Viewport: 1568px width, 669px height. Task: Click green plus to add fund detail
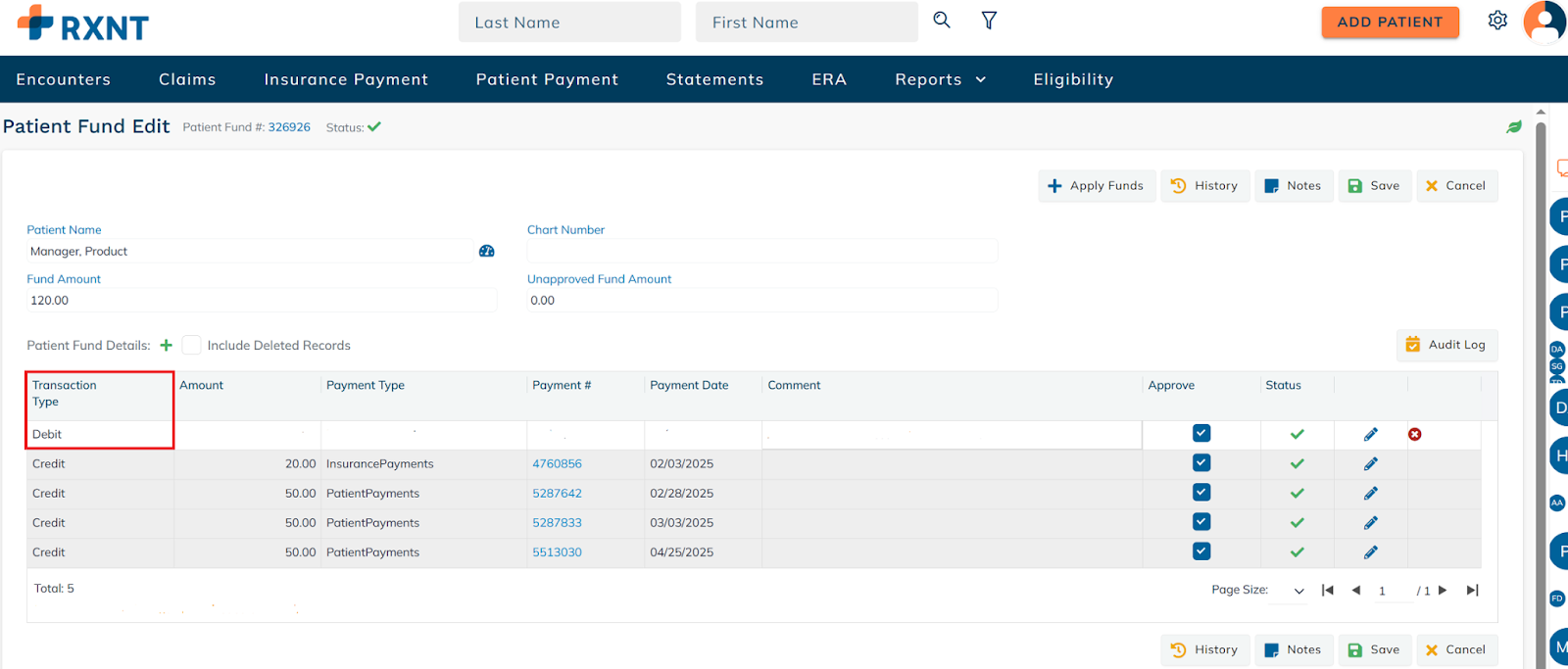pos(167,345)
